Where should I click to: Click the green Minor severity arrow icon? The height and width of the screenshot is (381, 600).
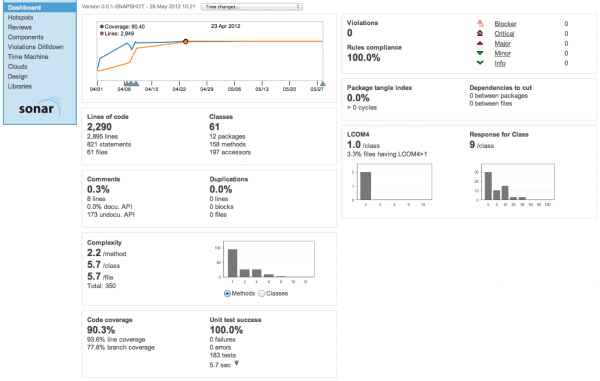pos(480,53)
